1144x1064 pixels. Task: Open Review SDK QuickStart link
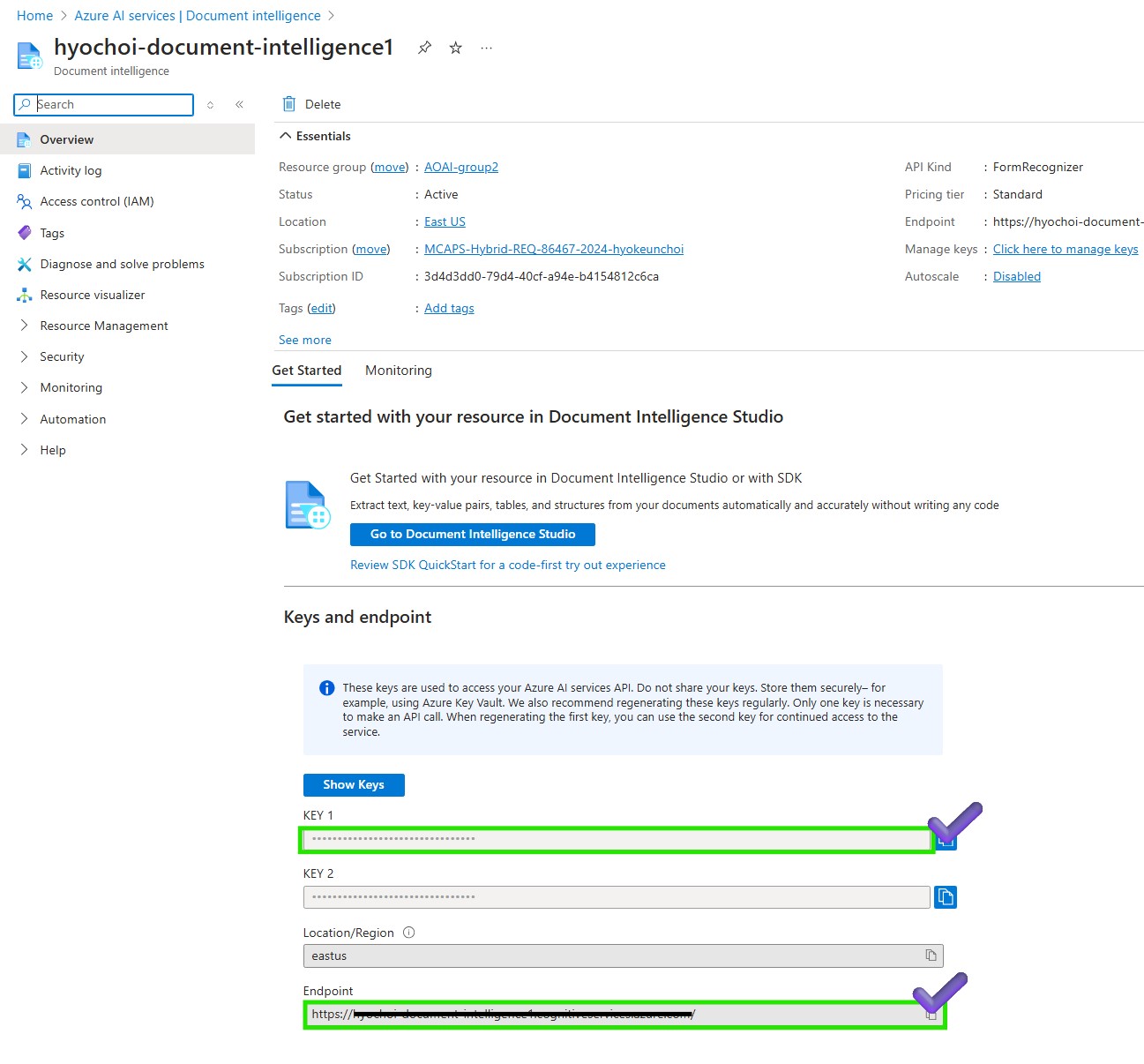[x=508, y=566]
